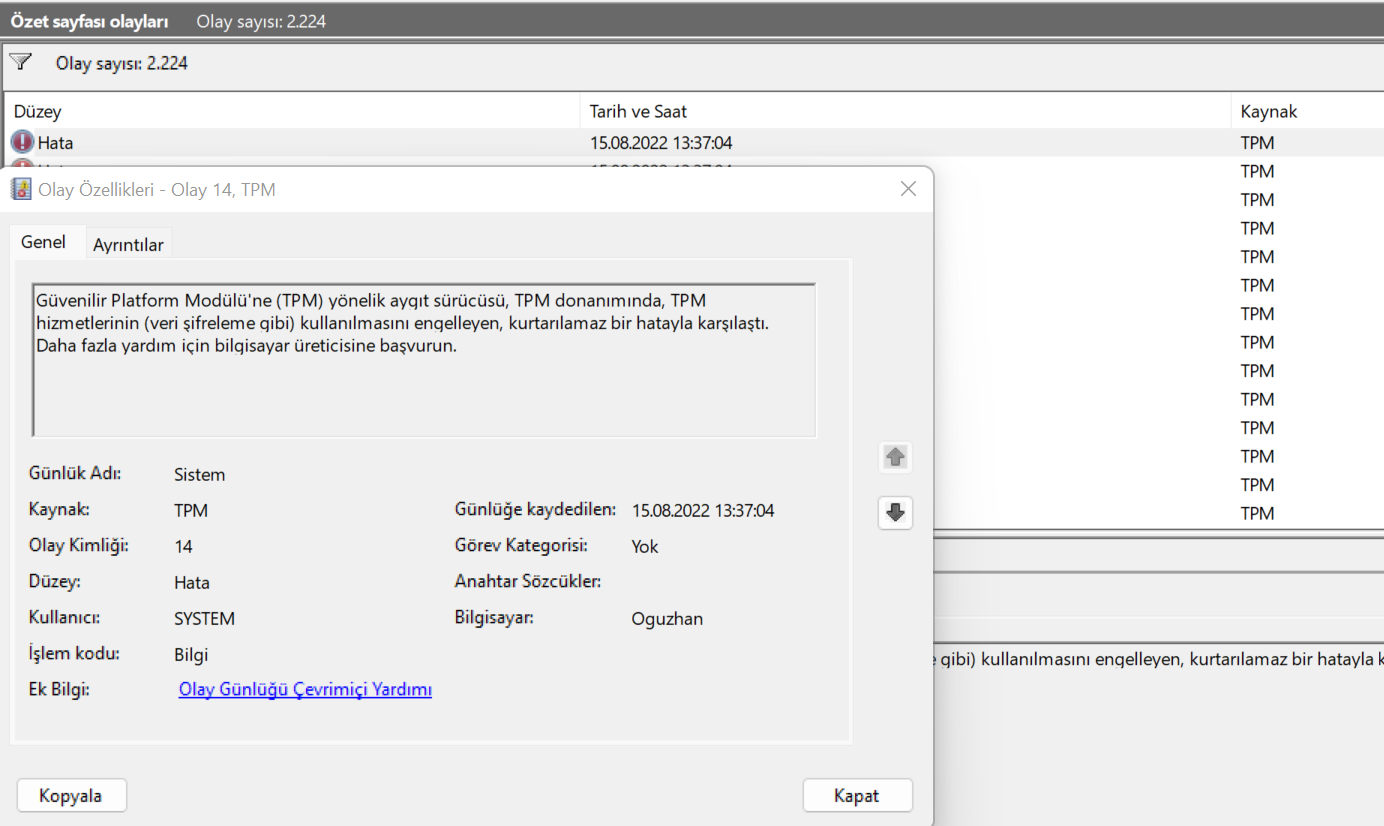The width and height of the screenshot is (1384, 826).
Task: Go to previous event with up arrow
Action: [895, 458]
